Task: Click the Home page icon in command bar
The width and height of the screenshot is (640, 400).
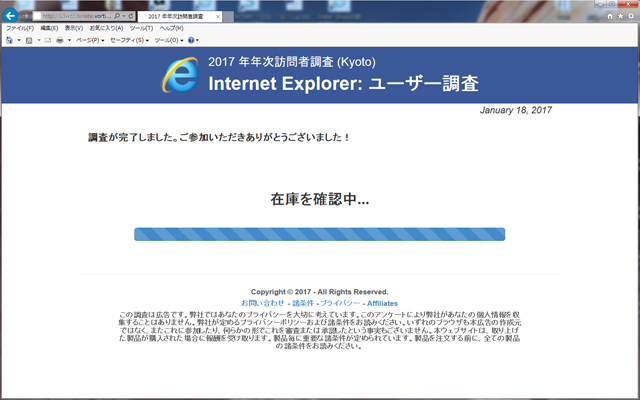Action: click(x=9, y=40)
